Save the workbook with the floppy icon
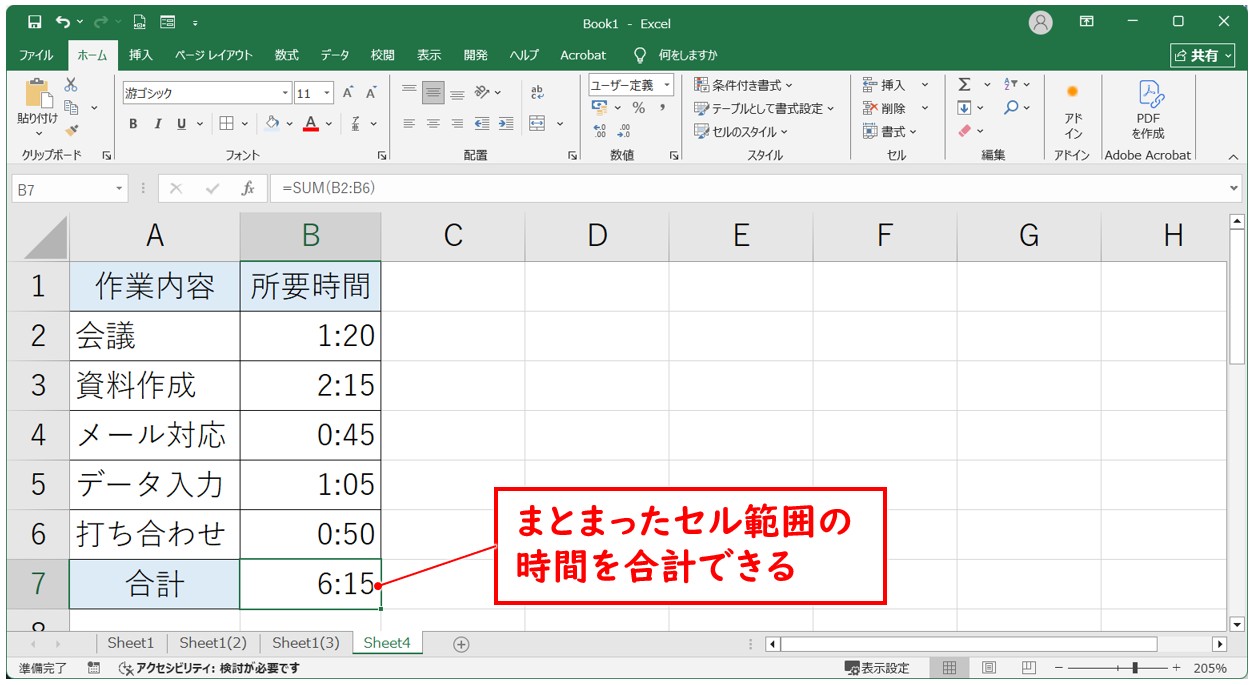 pos(35,22)
